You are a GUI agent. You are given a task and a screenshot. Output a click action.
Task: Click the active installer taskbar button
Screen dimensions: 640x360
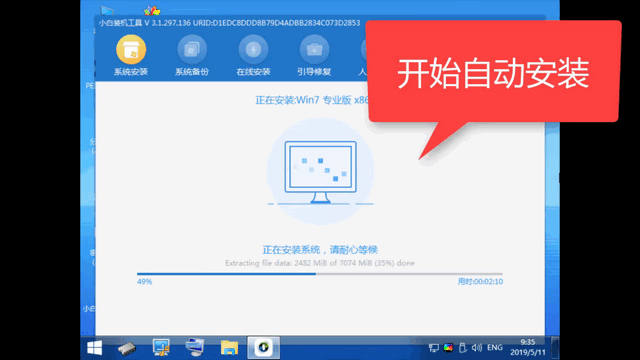coord(264,348)
